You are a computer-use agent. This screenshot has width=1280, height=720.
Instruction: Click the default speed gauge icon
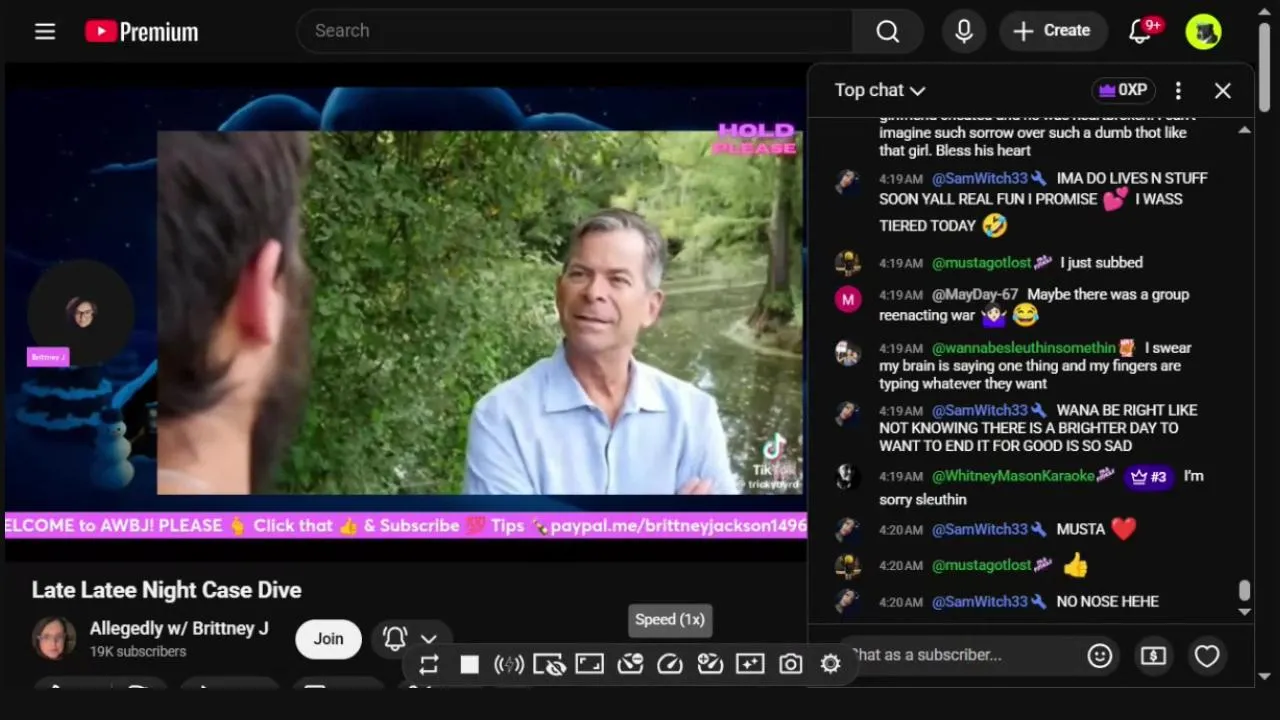[670, 664]
